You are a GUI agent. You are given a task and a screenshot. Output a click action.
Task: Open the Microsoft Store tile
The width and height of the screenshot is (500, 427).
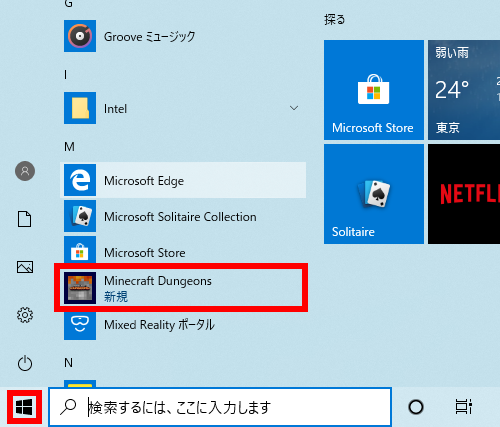[x=374, y=90]
